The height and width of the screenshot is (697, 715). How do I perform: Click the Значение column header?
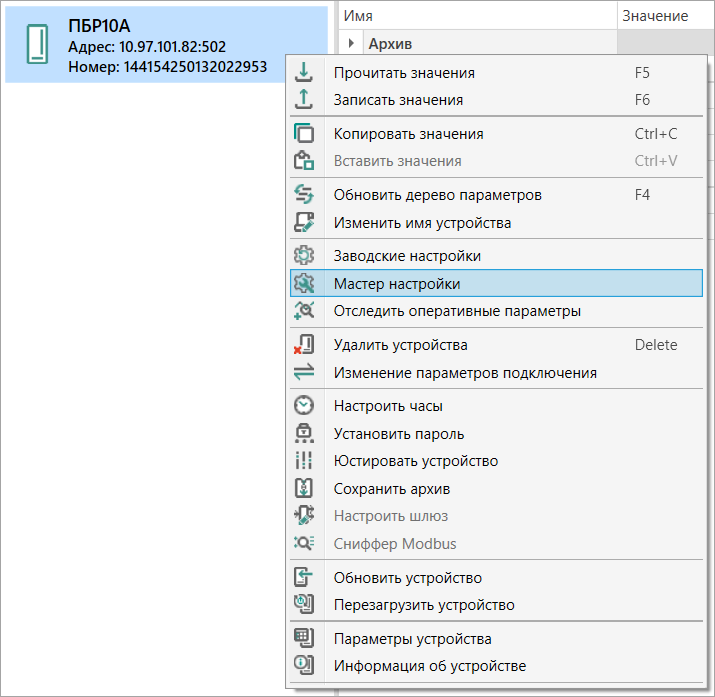[x=666, y=16]
